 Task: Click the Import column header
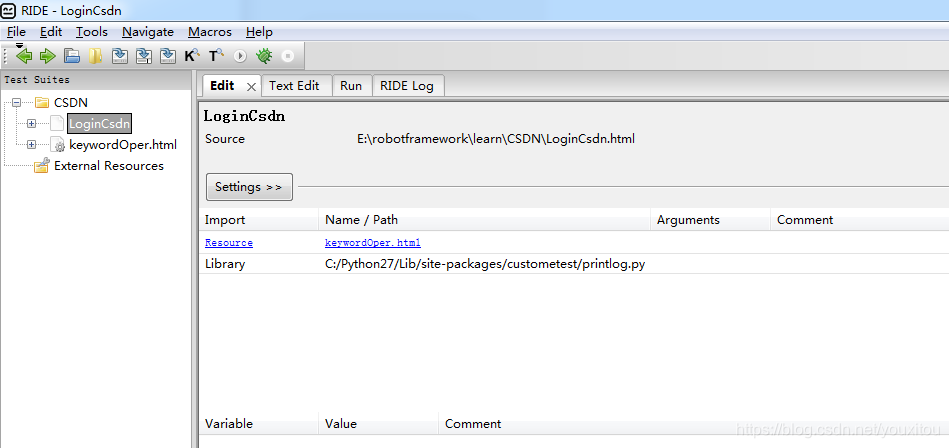click(258, 220)
